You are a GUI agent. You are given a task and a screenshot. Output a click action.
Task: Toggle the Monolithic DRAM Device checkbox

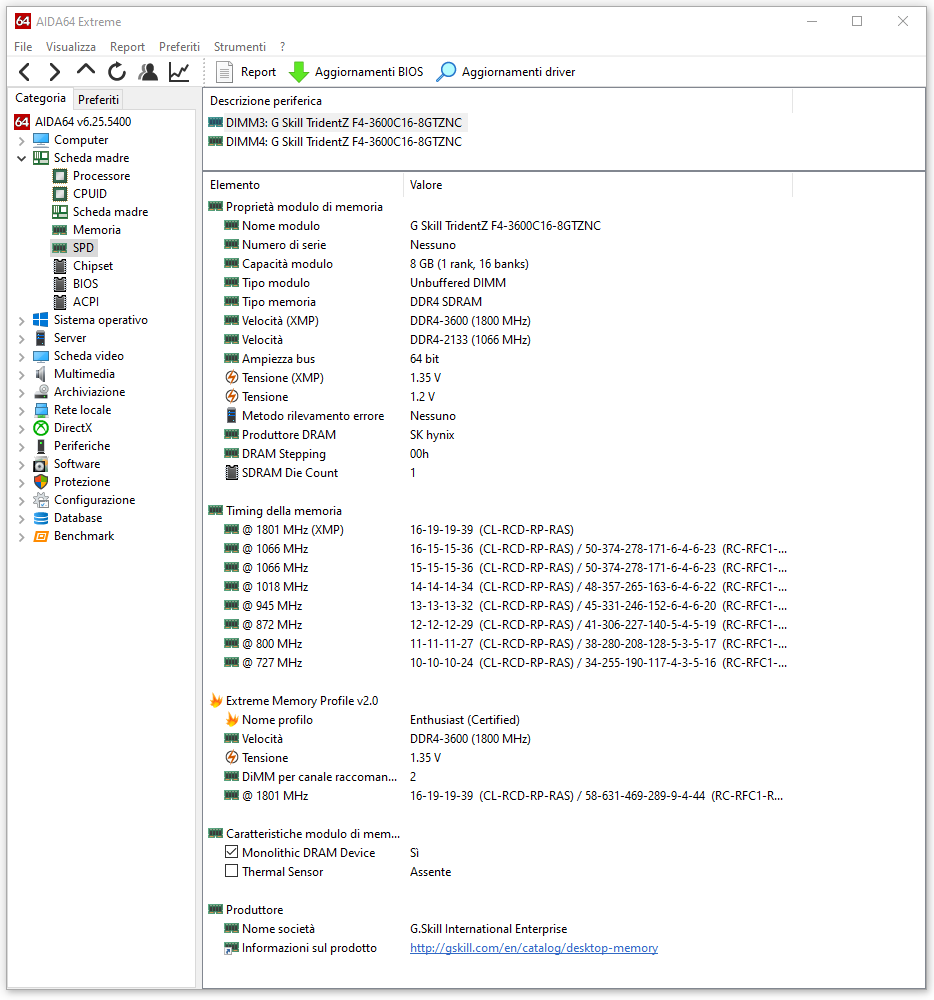coord(231,852)
